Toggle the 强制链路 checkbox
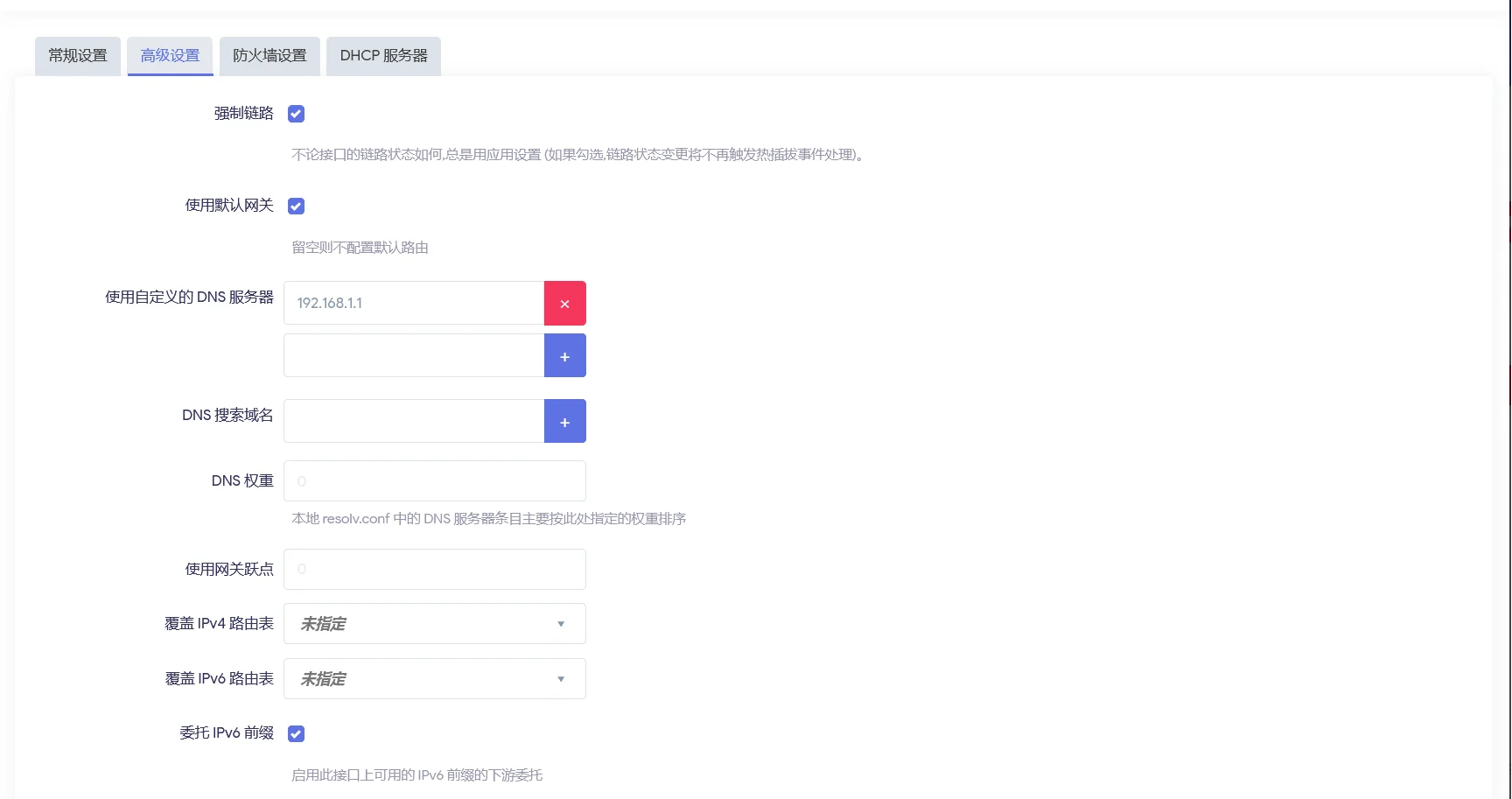The width and height of the screenshot is (1512, 799). (297, 114)
